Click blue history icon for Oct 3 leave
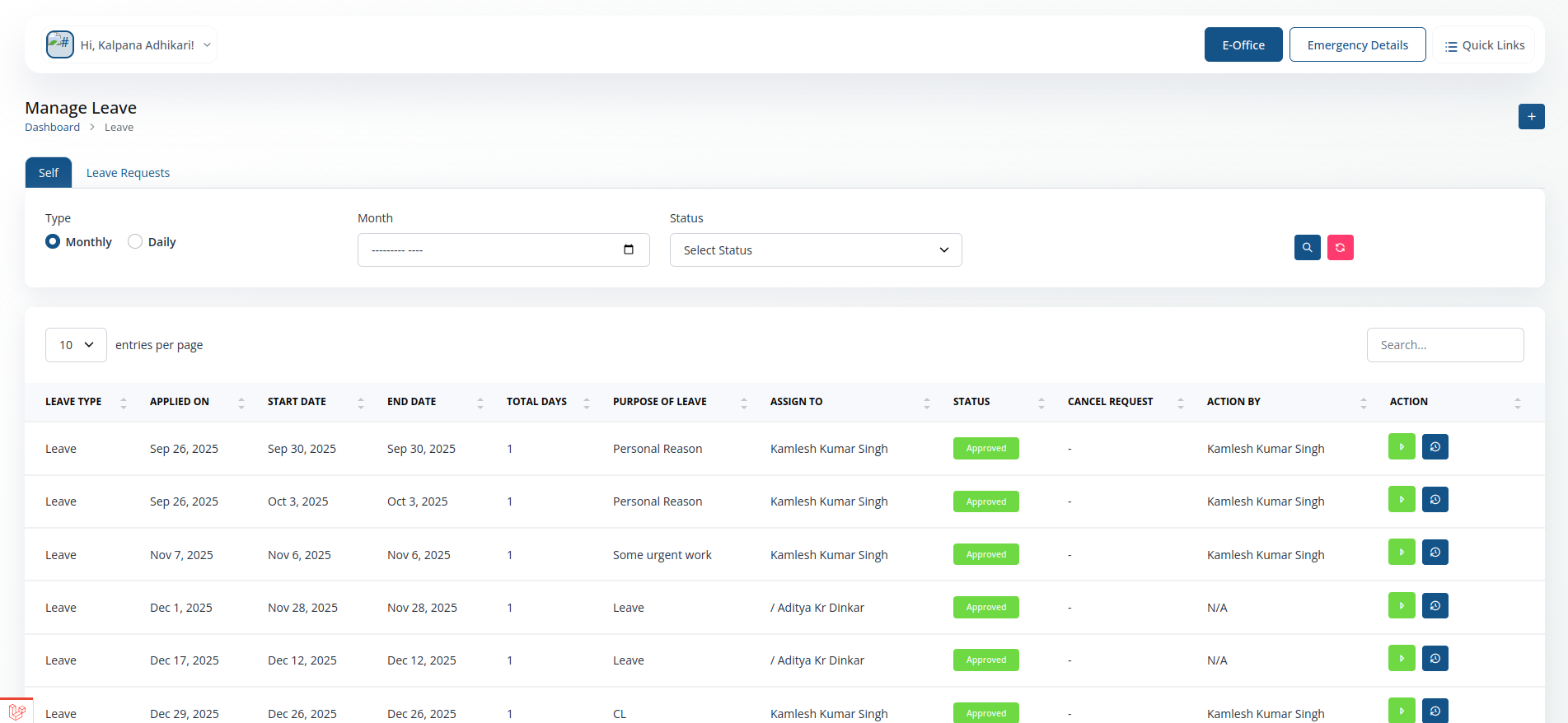Viewport: 1568px width, 723px height. coord(1435,499)
